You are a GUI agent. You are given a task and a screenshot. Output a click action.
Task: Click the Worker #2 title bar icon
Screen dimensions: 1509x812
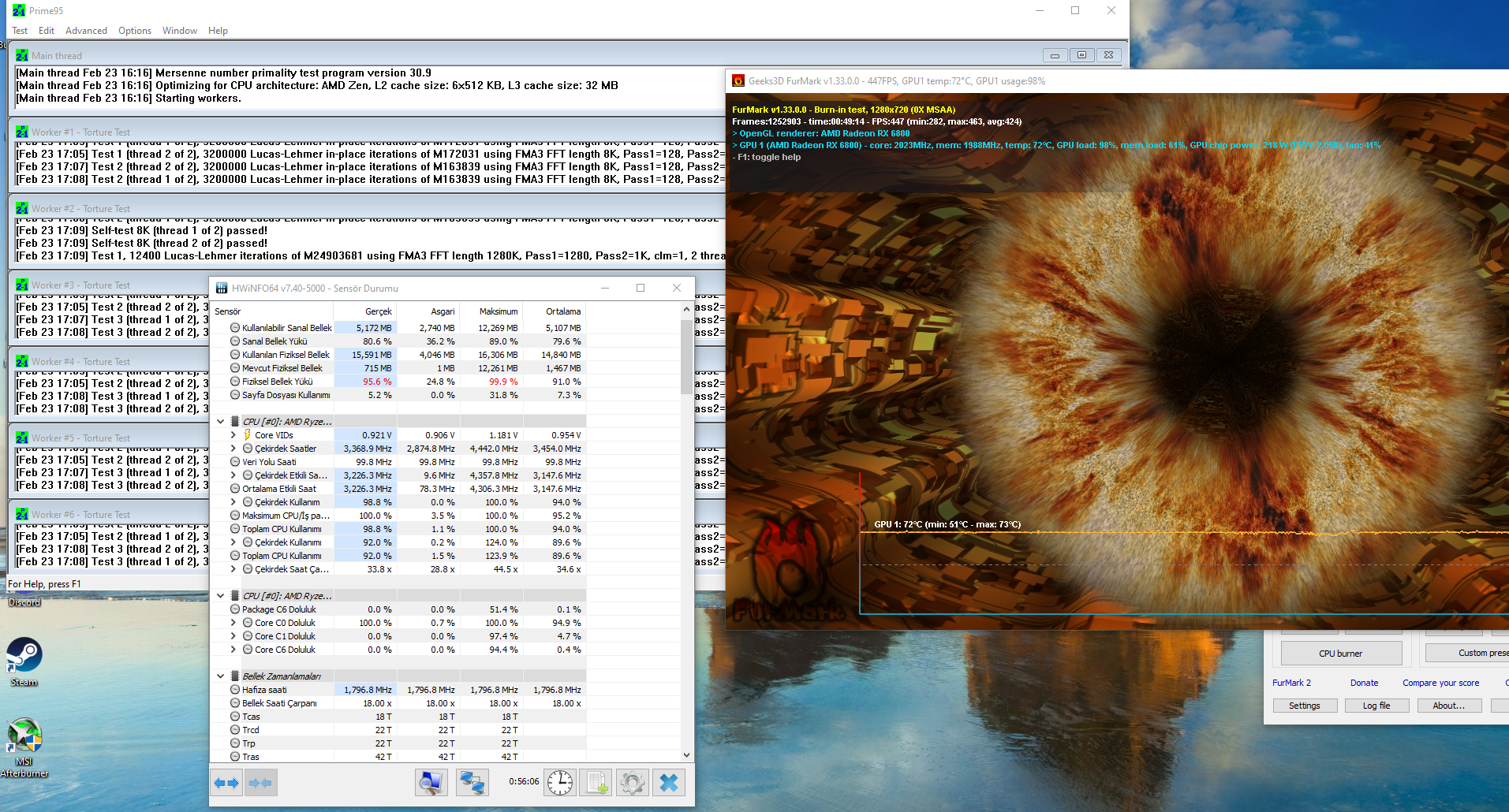tap(22, 209)
